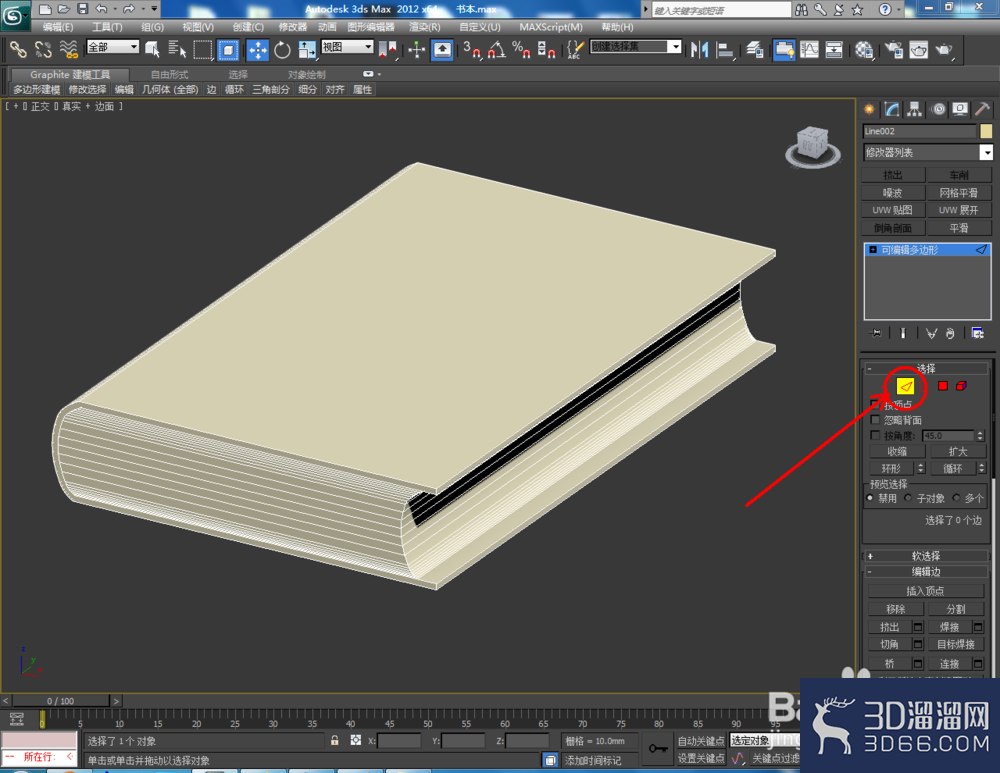Switch to the 对象绘制 ribbon tab
Image resolution: width=1000 pixels, height=773 pixels.
[307, 75]
